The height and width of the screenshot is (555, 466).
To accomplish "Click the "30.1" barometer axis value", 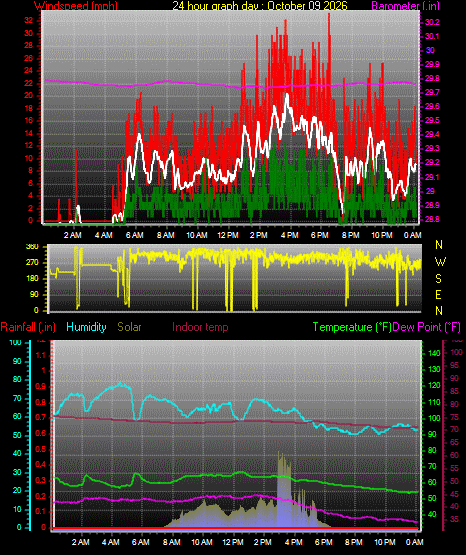I will pos(432,36).
